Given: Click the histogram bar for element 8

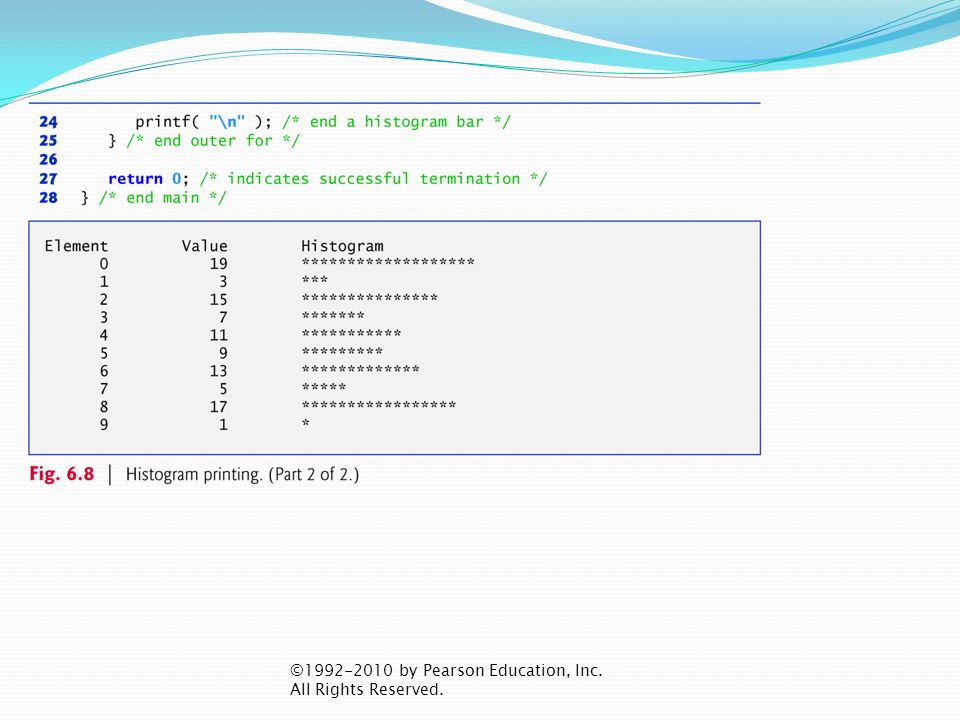Looking at the screenshot, I should click(x=379, y=405).
